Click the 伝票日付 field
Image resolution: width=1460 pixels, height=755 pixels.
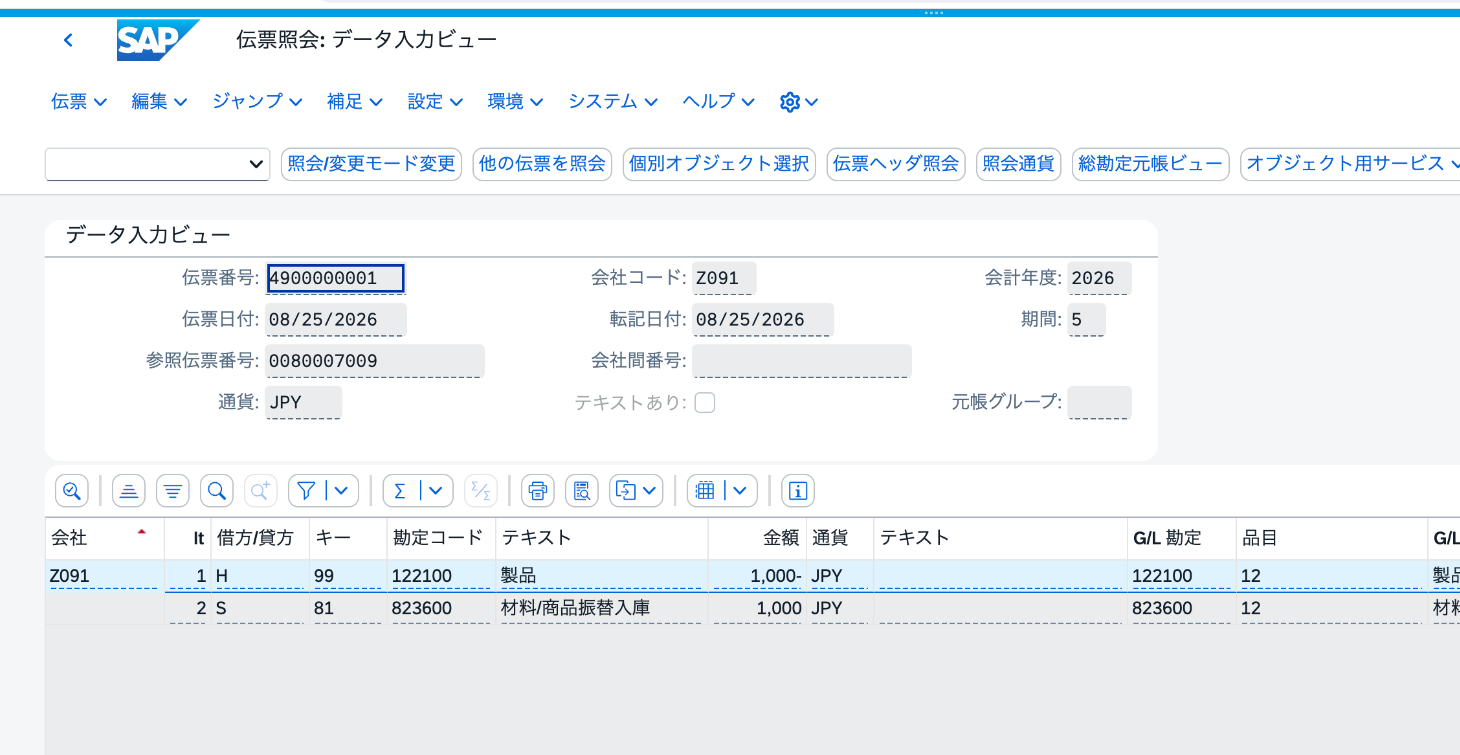[x=335, y=320]
